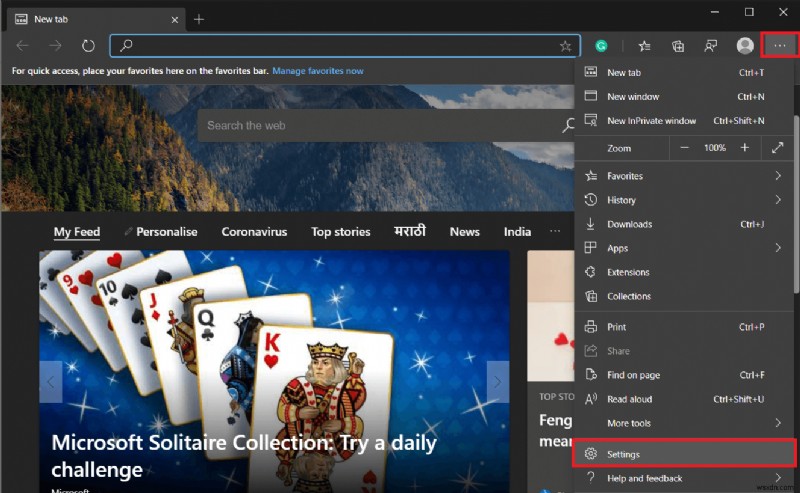800x493 pixels.
Task: Expand the History submenu
Action: click(684, 200)
